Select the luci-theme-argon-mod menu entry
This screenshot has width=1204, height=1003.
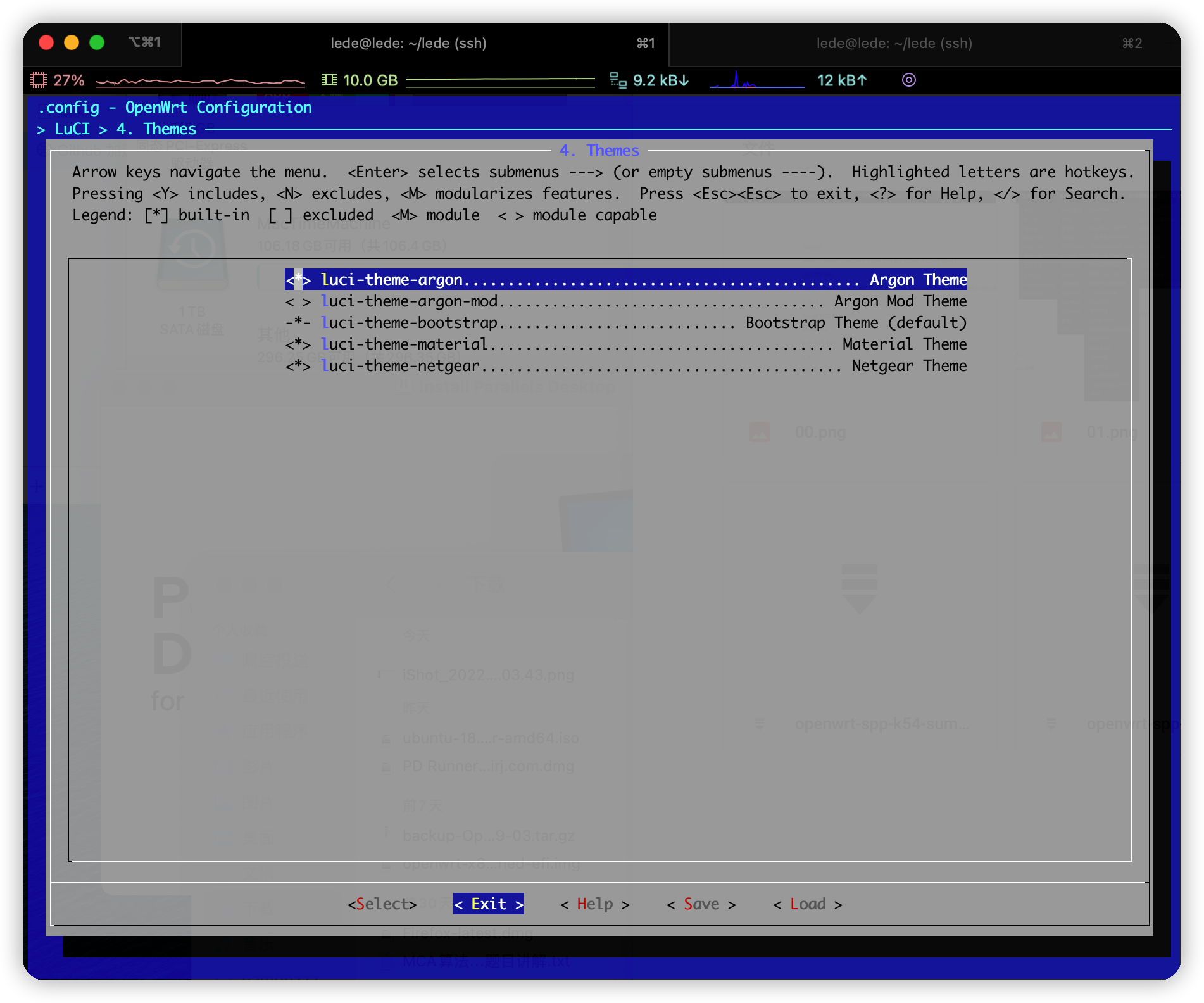[x=625, y=301]
